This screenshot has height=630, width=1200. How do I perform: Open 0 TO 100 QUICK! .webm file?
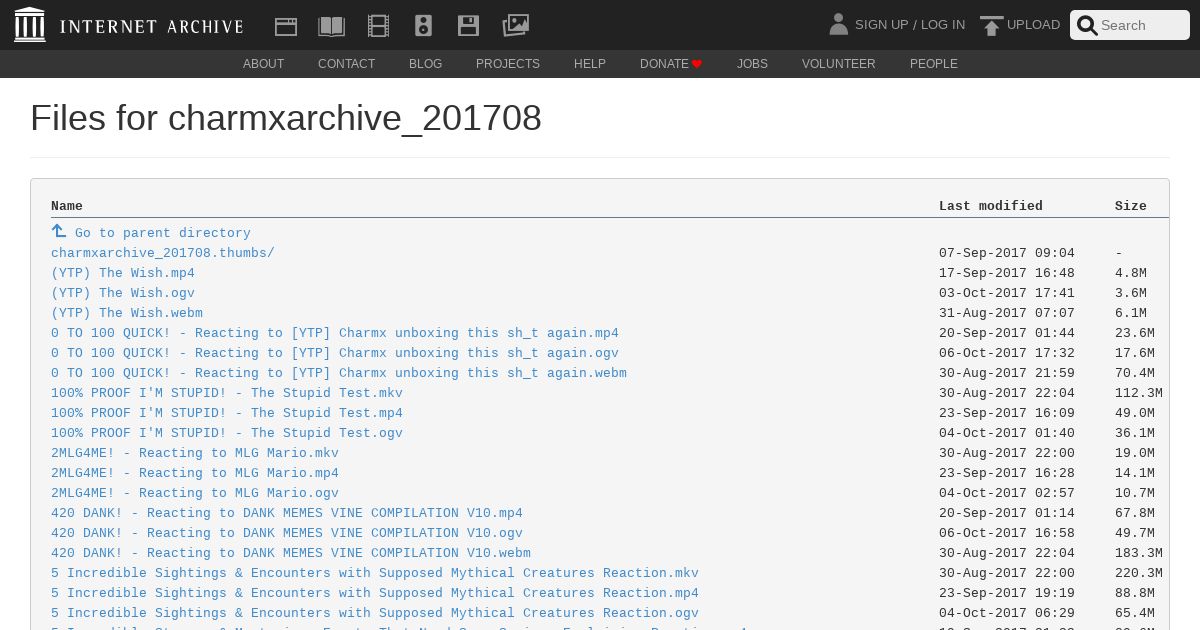[339, 373]
